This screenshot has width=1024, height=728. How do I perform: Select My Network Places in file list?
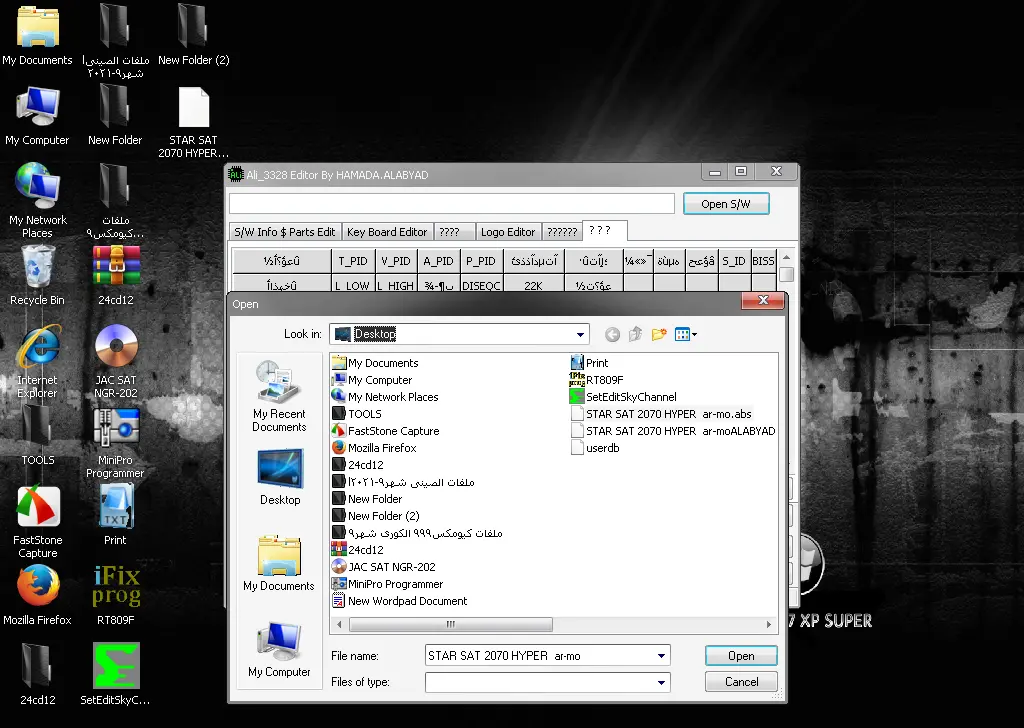[385, 397]
